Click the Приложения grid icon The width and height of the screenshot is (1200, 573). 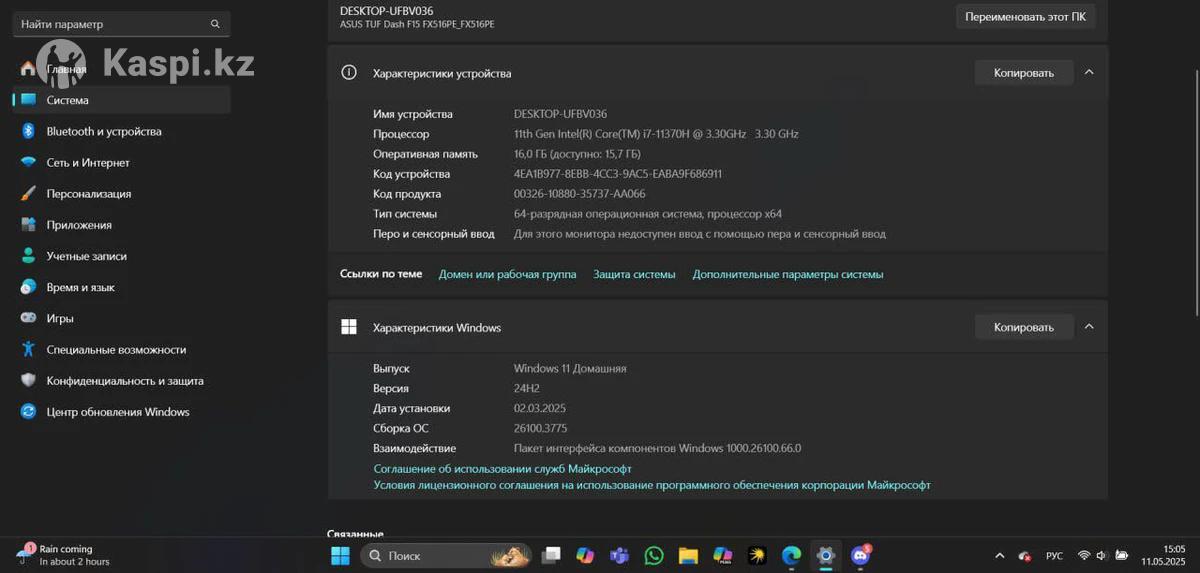click(28, 225)
